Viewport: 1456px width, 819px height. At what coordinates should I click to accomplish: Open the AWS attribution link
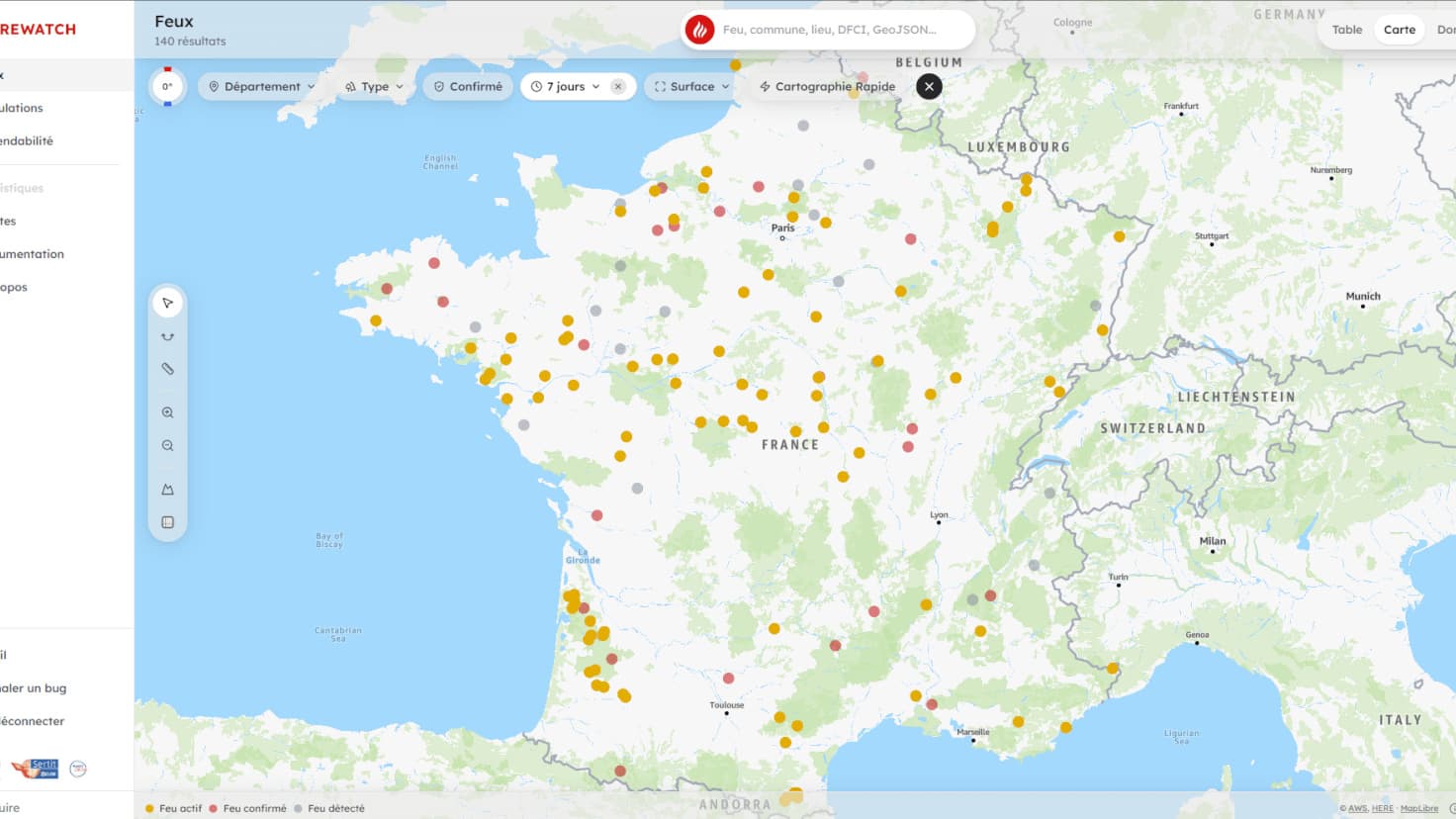tap(1357, 809)
